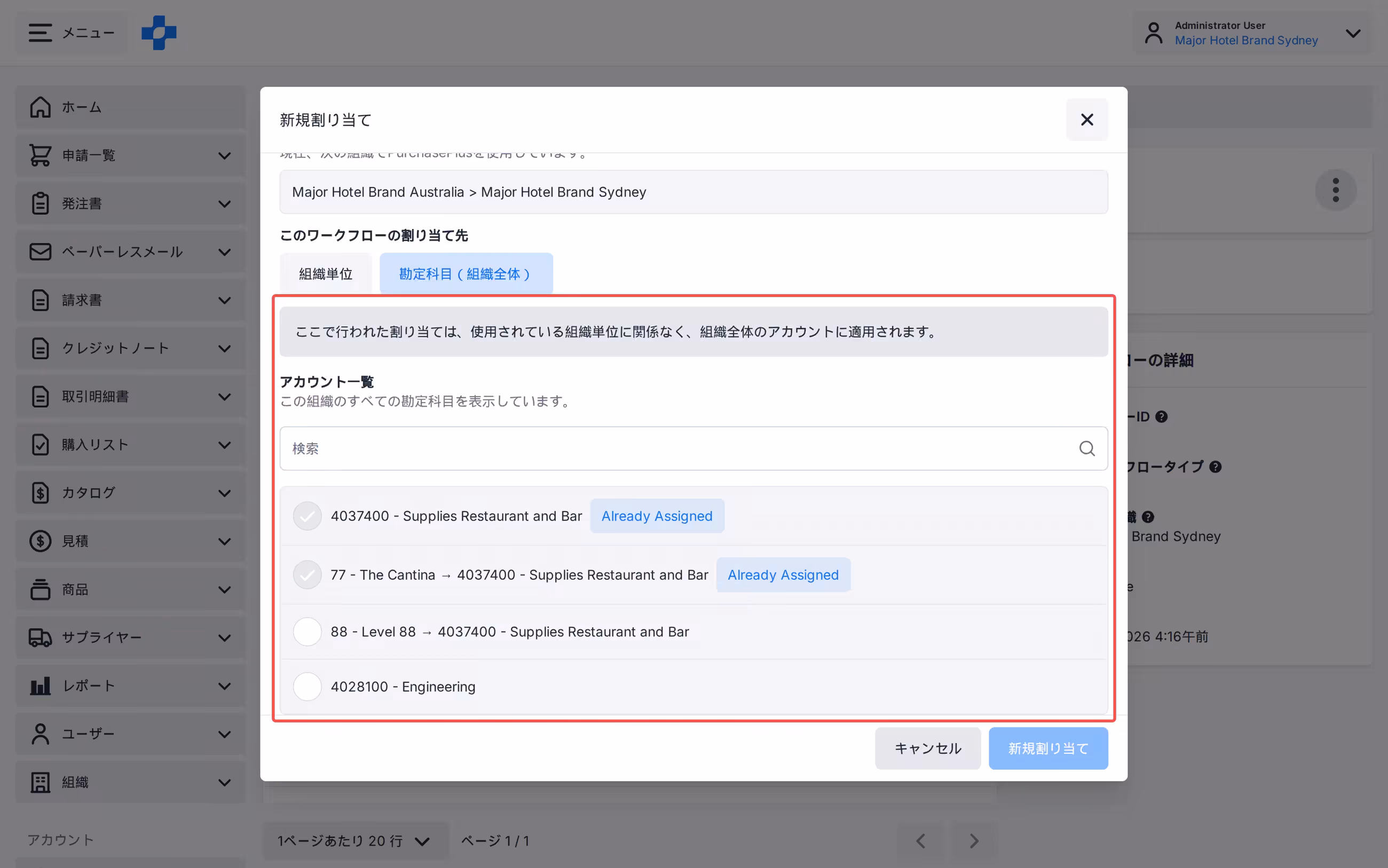Click the 発注書 clipboard icon
The image size is (1388, 868).
(40, 203)
